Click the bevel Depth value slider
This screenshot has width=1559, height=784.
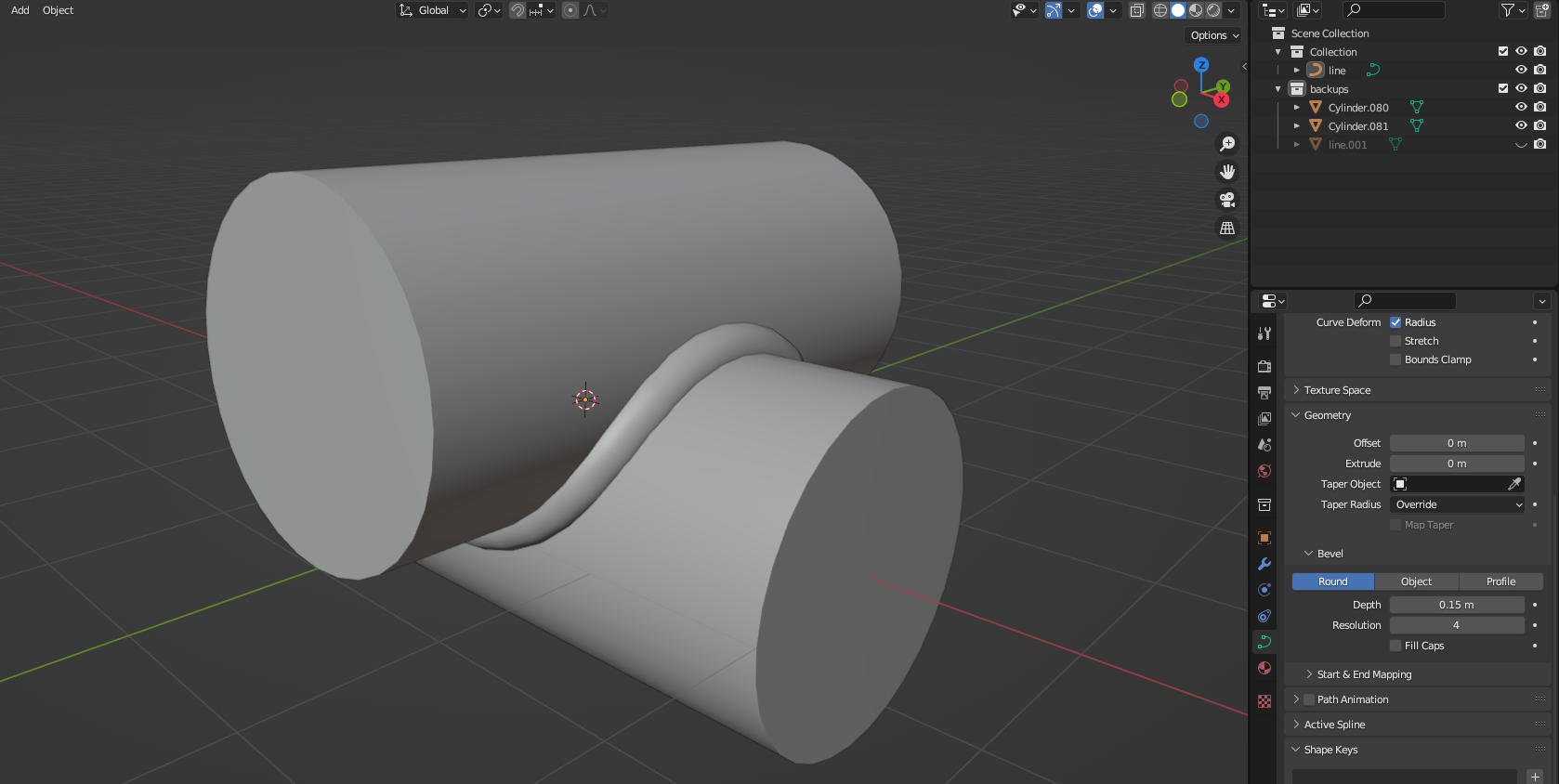1456,605
